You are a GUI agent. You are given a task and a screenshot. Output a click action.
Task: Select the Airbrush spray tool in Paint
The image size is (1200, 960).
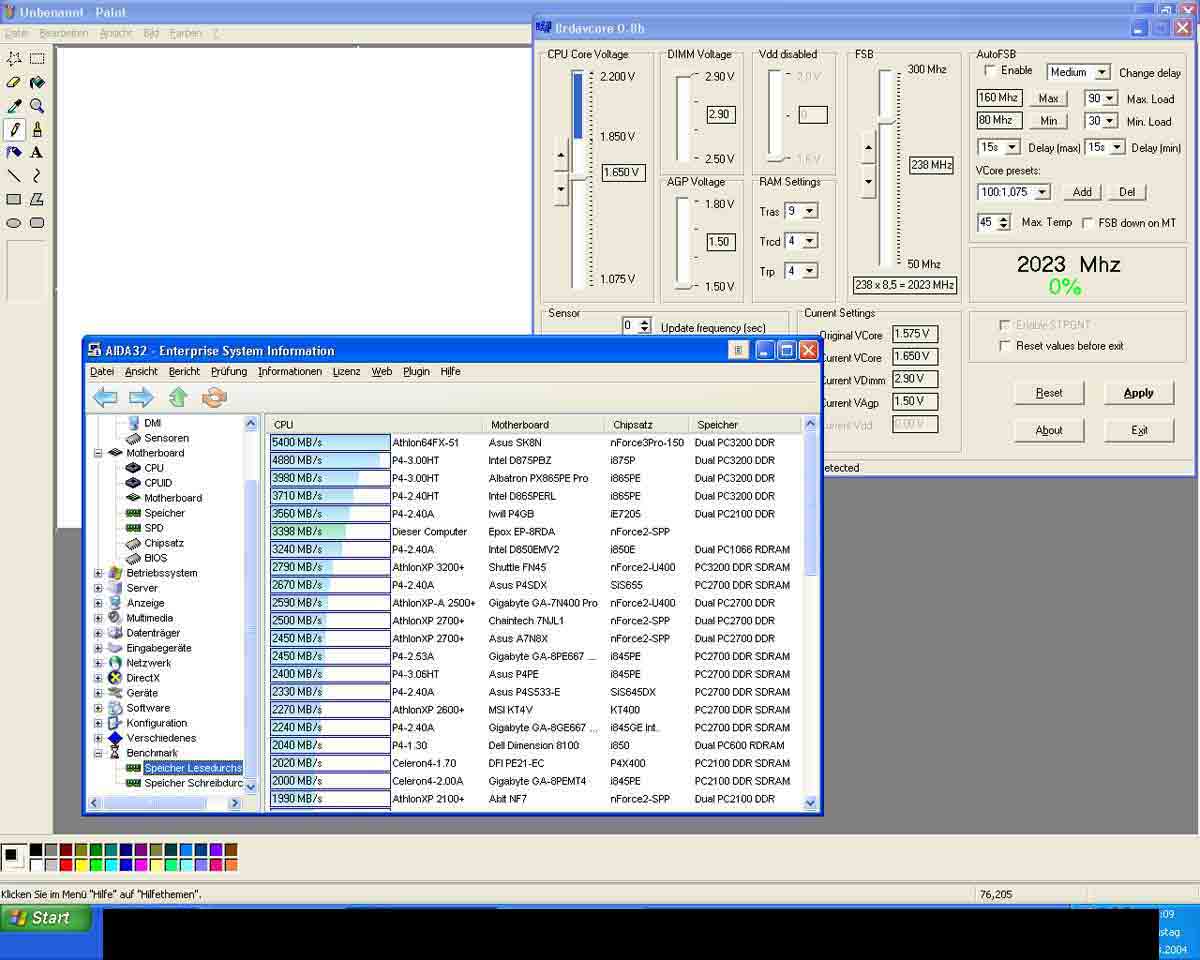pyautogui.click(x=14, y=152)
